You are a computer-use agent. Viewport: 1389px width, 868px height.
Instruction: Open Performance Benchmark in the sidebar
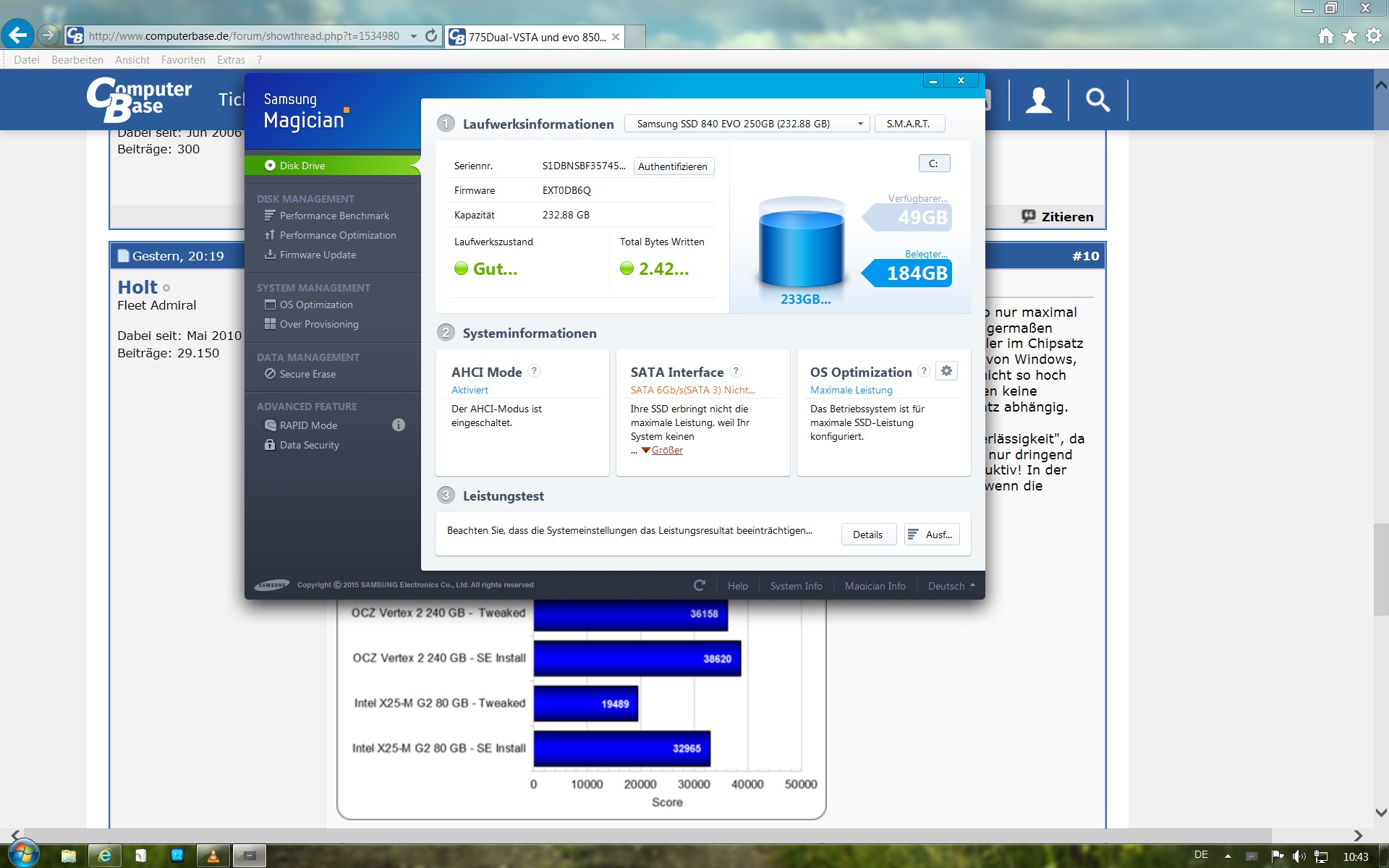point(334,216)
